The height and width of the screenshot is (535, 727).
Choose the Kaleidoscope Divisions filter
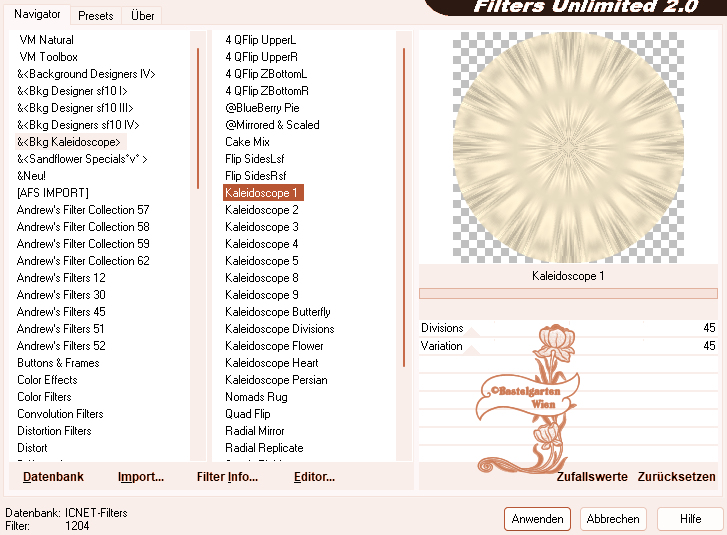click(x=280, y=329)
